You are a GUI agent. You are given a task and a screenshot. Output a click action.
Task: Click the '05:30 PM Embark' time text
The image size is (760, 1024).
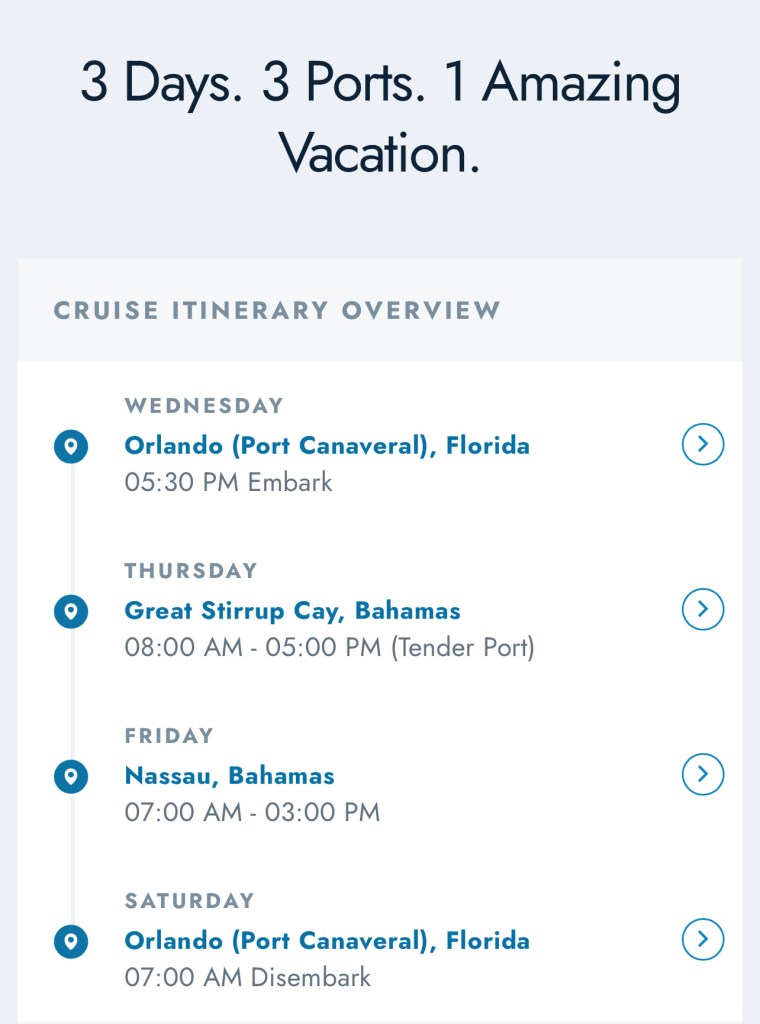[228, 483]
